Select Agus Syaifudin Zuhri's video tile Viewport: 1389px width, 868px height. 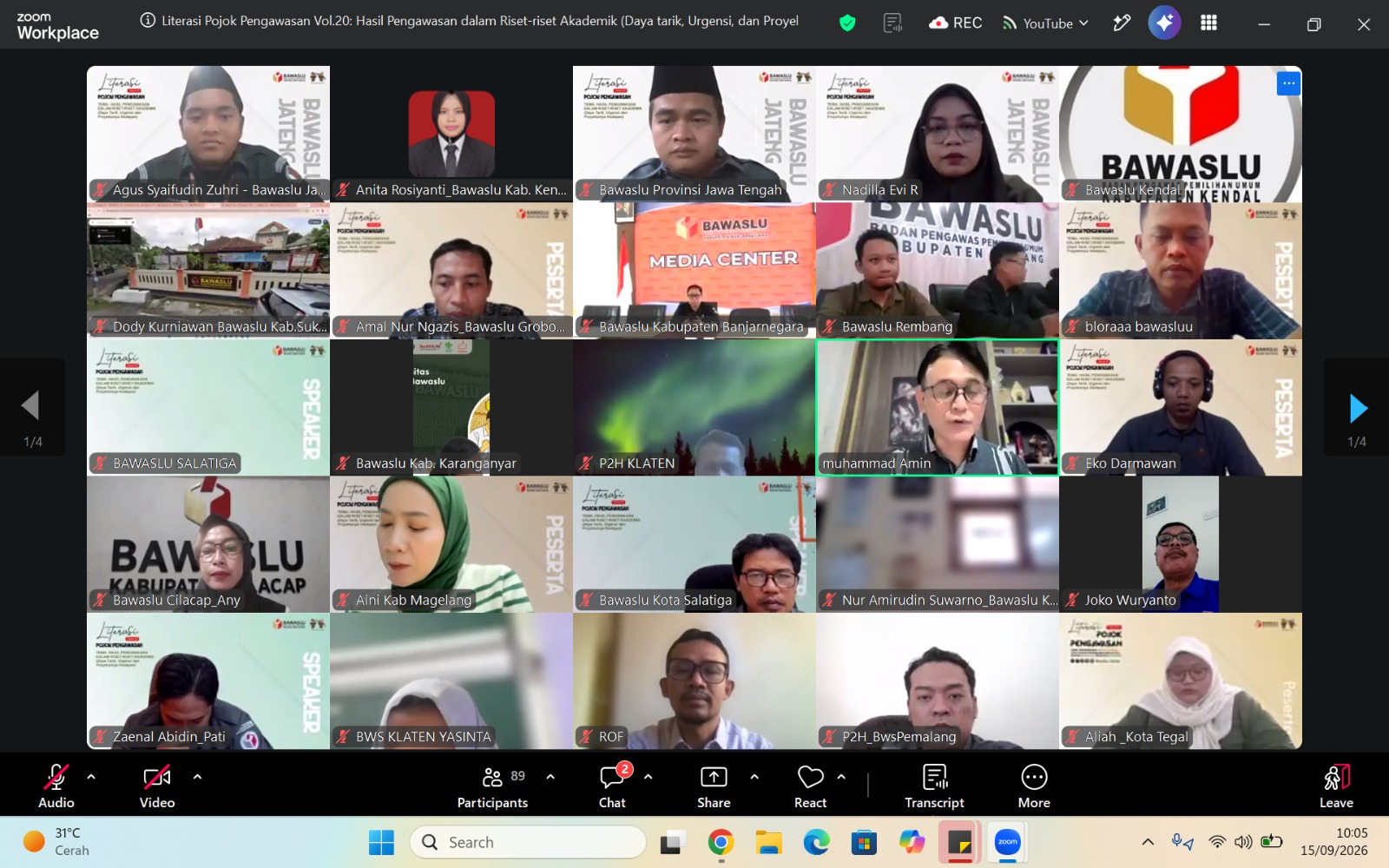(x=208, y=134)
